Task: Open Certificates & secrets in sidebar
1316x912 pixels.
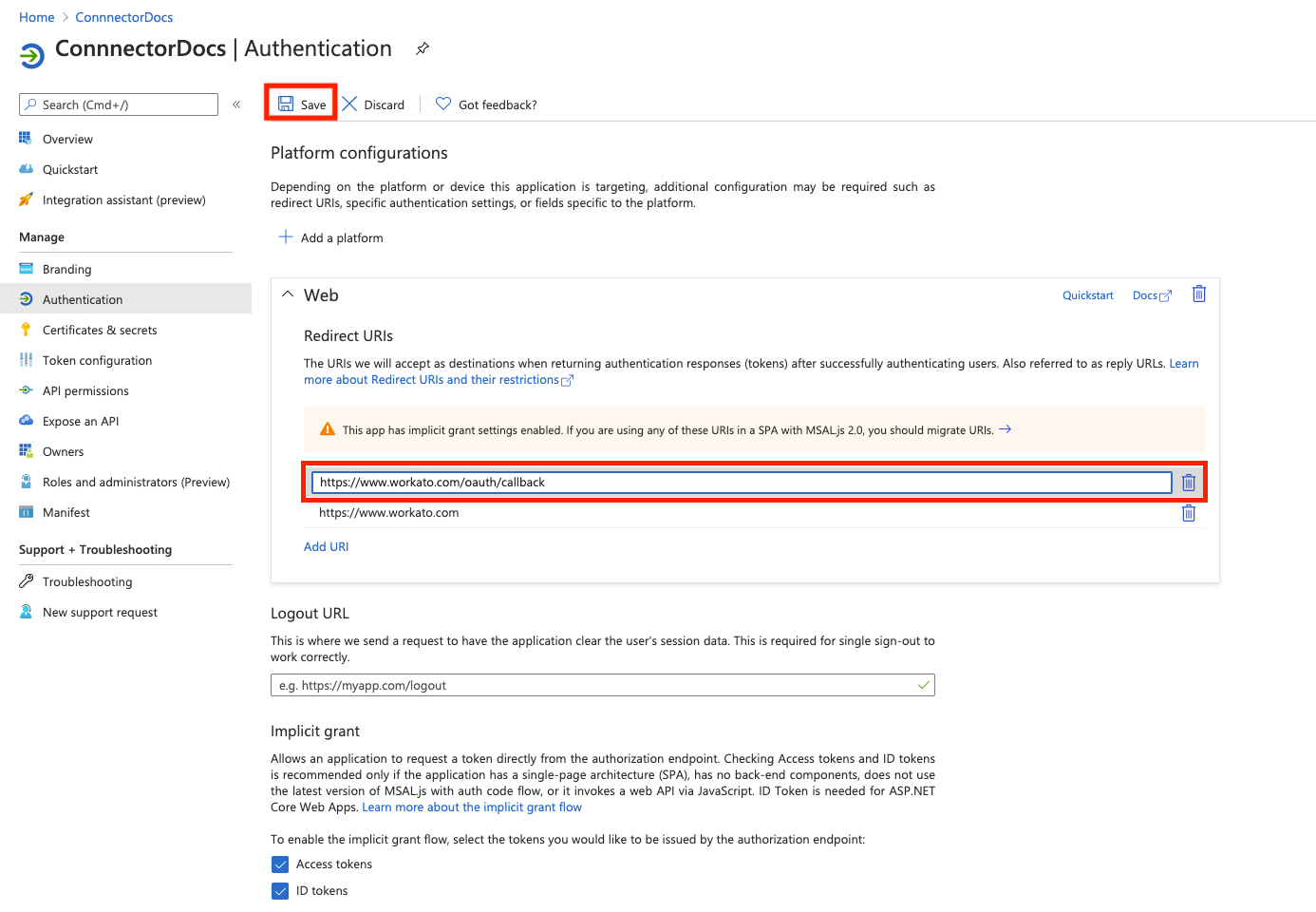Action: tap(100, 331)
